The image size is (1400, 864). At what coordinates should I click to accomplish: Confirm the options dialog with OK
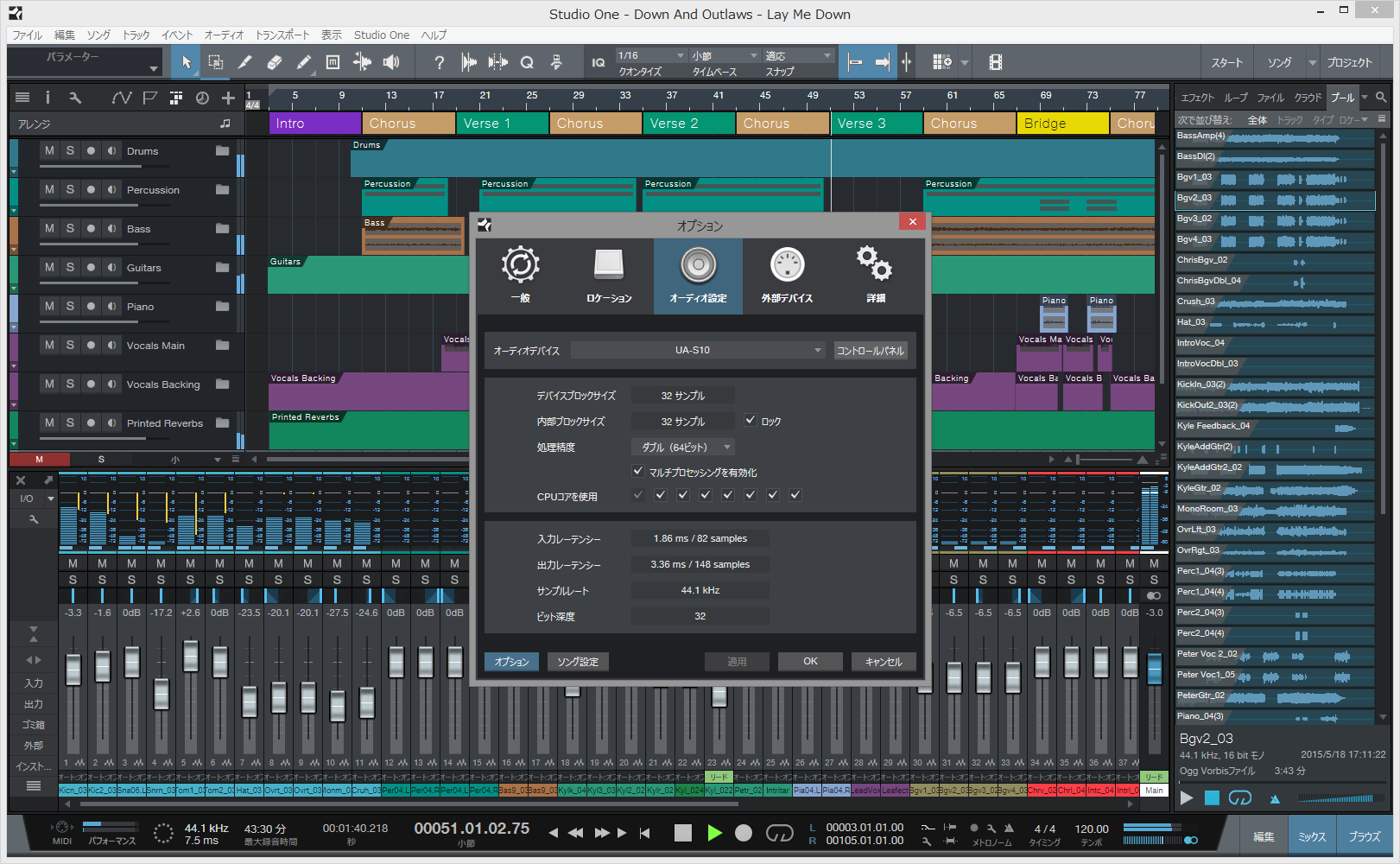pos(810,661)
